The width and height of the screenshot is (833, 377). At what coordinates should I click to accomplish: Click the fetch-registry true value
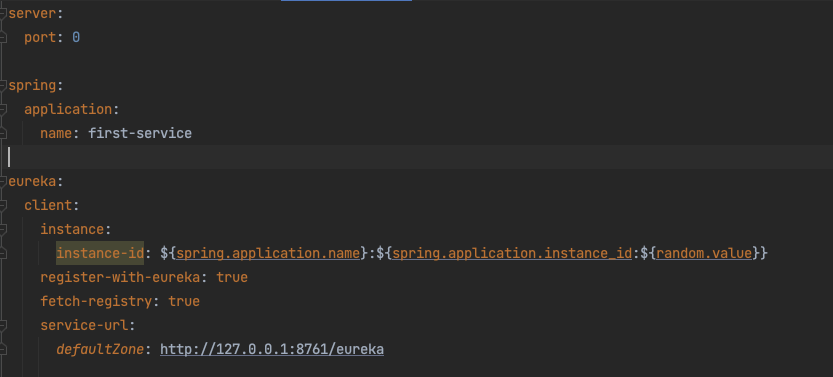click(x=184, y=302)
